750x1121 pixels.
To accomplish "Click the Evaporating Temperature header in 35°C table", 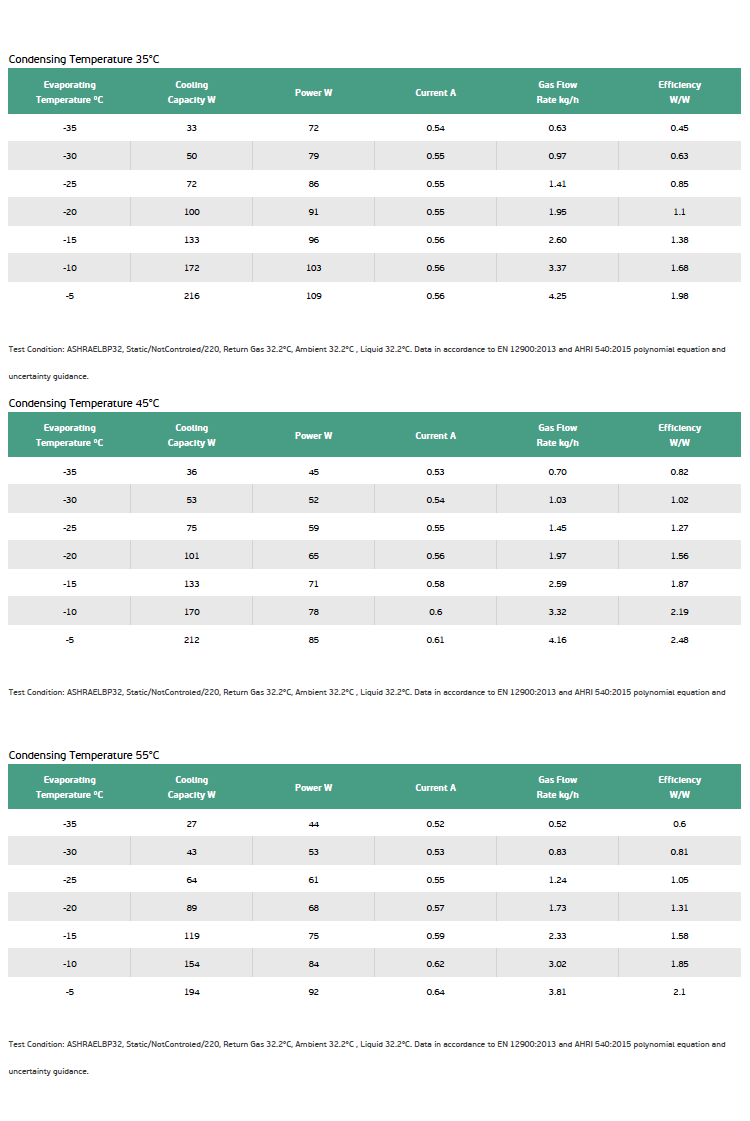I will pos(69,92).
